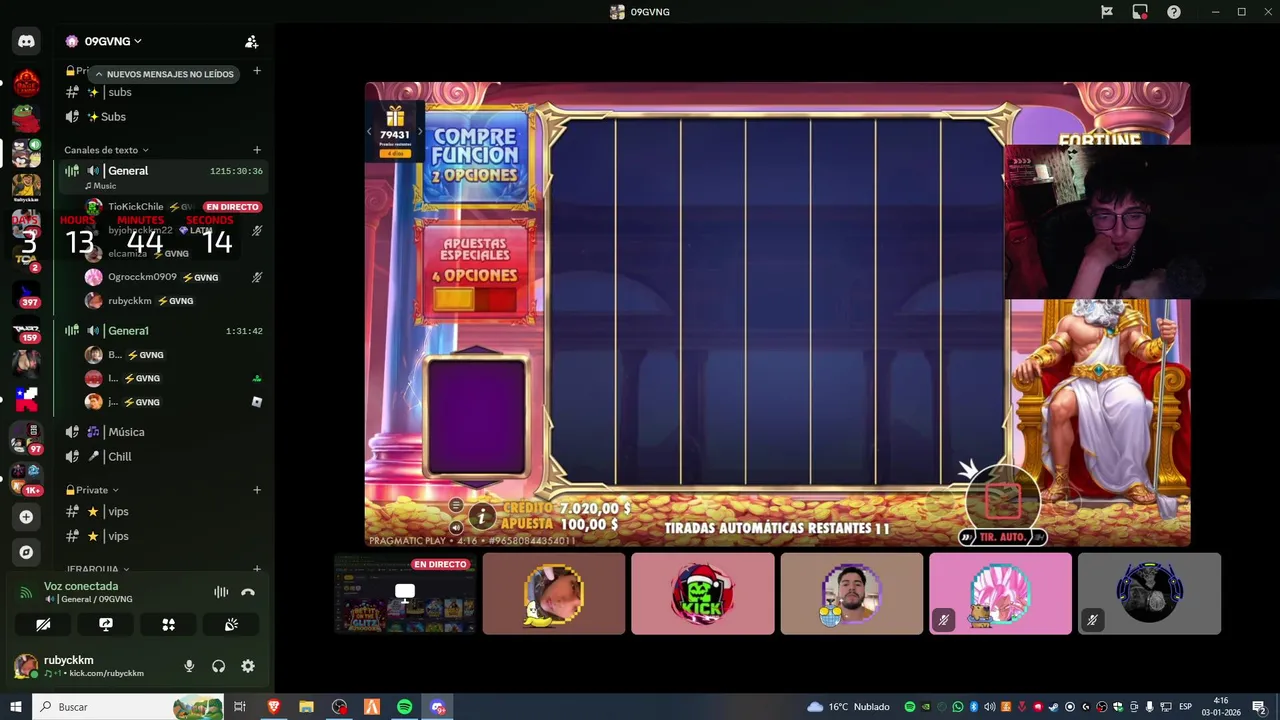Toggle microphone mute in user panel
Image resolution: width=1280 pixels, height=720 pixels.
tap(189, 666)
